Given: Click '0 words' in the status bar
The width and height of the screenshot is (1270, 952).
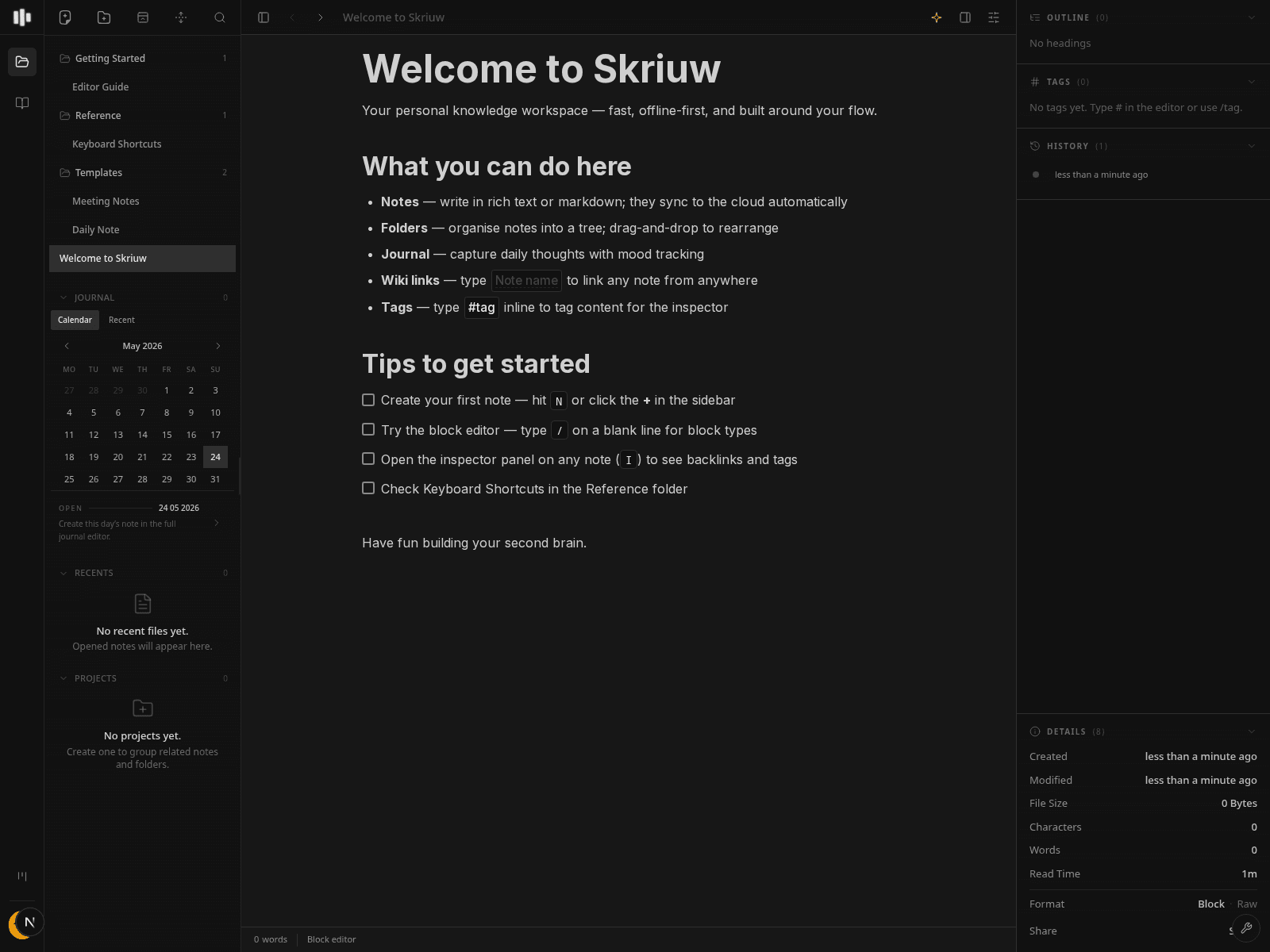Looking at the screenshot, I should click(x=271, y=939).
